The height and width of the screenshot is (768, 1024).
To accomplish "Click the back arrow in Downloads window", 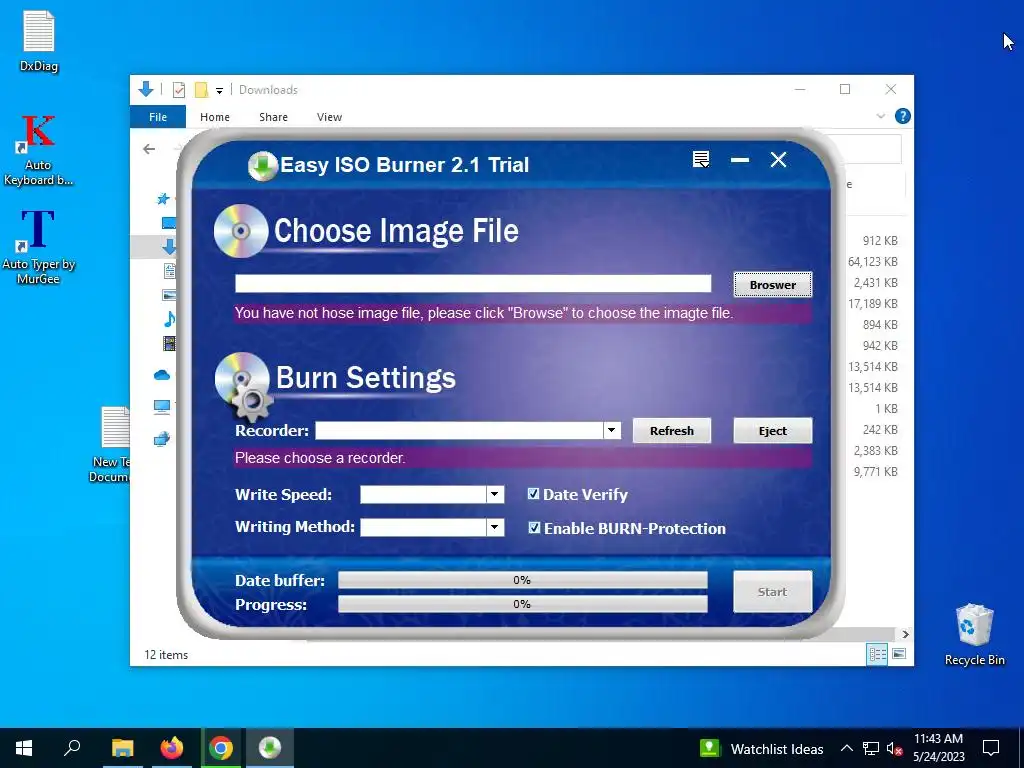I will pos(149,149).
